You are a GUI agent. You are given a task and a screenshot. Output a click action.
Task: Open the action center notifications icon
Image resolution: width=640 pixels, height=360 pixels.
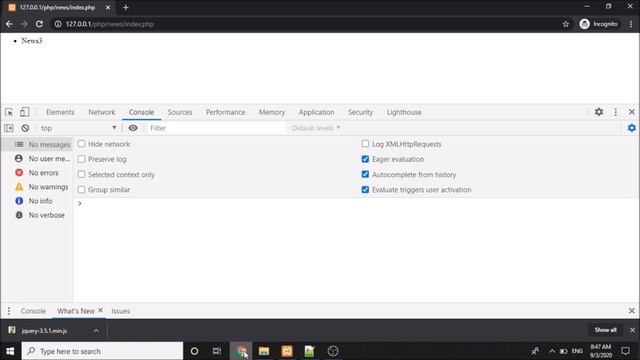626,351
